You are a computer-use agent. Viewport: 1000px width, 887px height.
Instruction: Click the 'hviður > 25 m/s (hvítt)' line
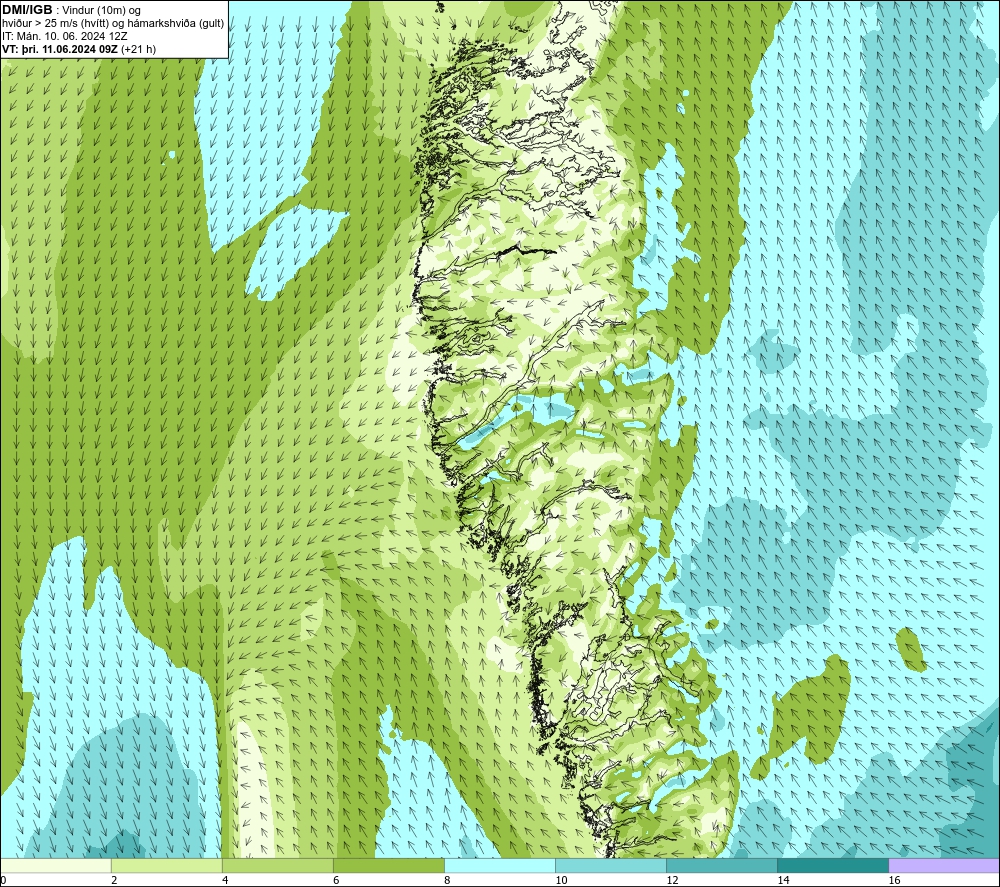[113, 24]
